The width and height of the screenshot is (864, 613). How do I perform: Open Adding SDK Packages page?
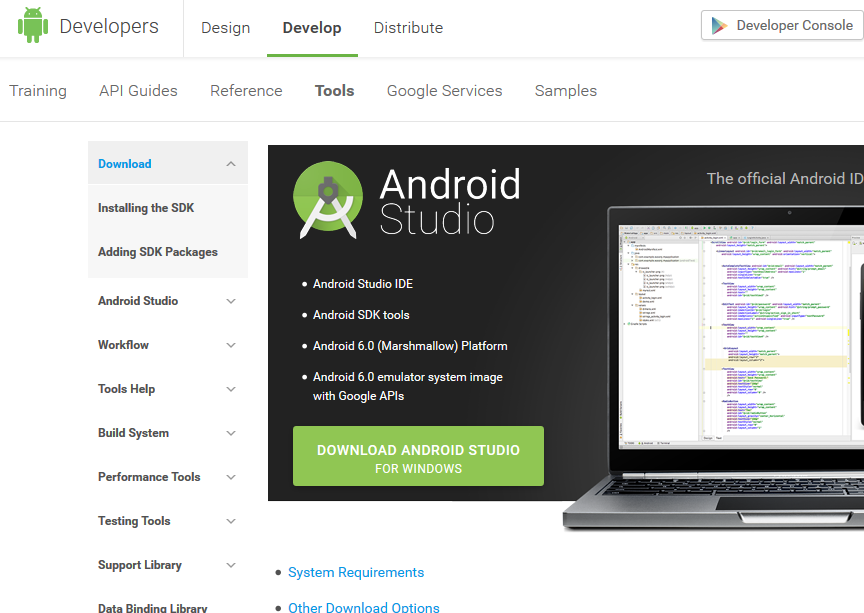[158, 252]
